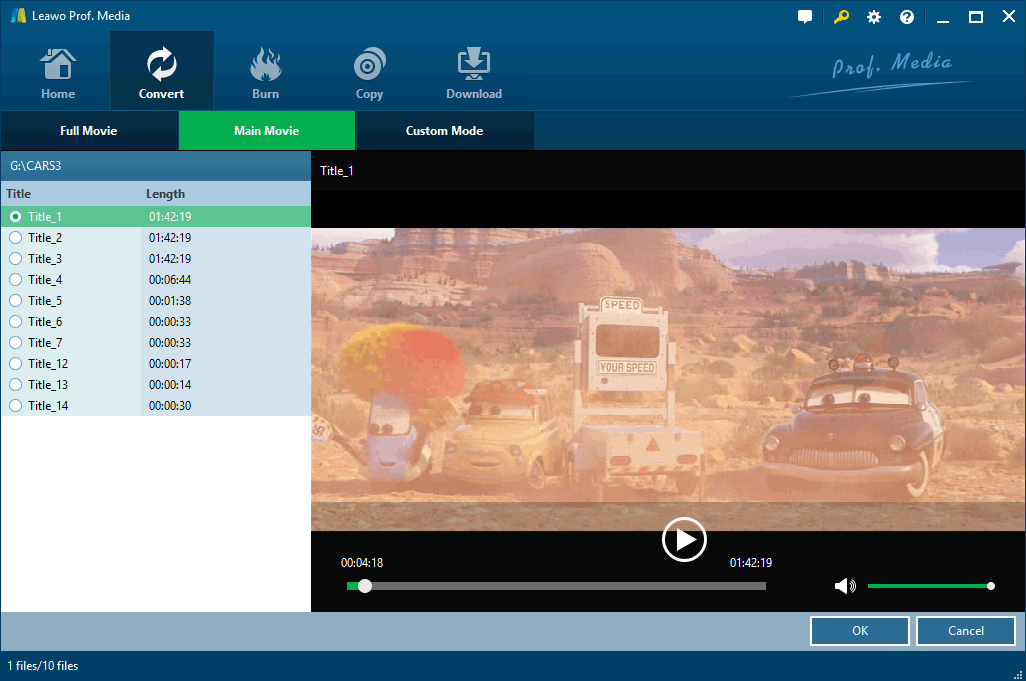Click length 00:00:14 of Title_13
This screenshot has width=1026, height=681.
(x=169, y=384)
